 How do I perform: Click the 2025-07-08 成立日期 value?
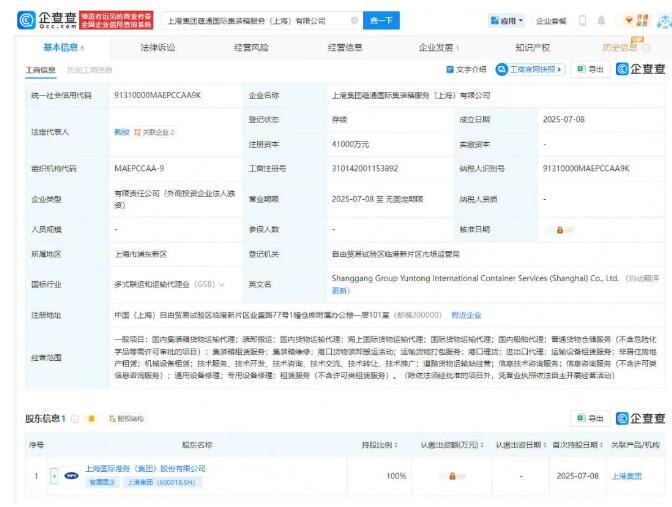[x=564, y=120]
